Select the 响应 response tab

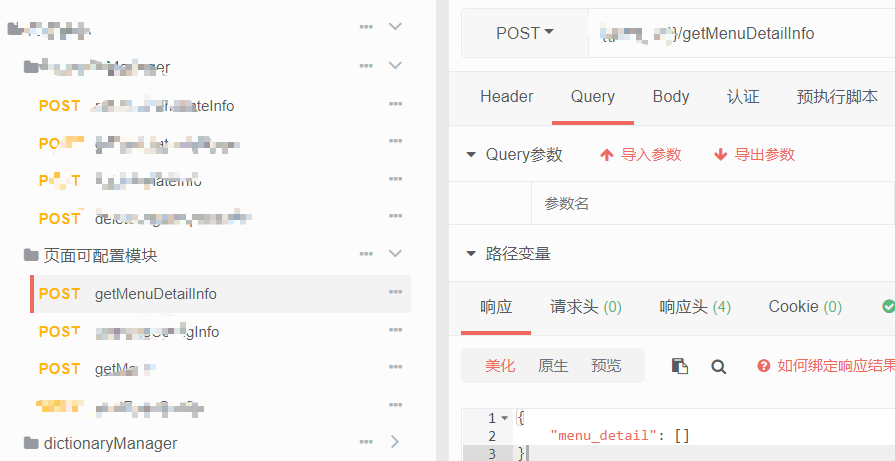496,307
